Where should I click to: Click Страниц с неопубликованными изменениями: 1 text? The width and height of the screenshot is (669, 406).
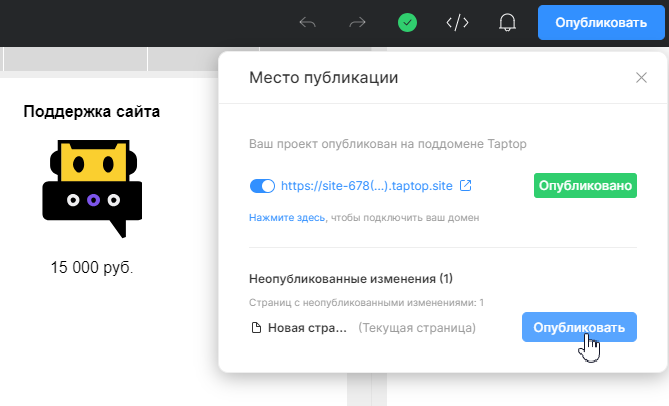coord(366,303)
